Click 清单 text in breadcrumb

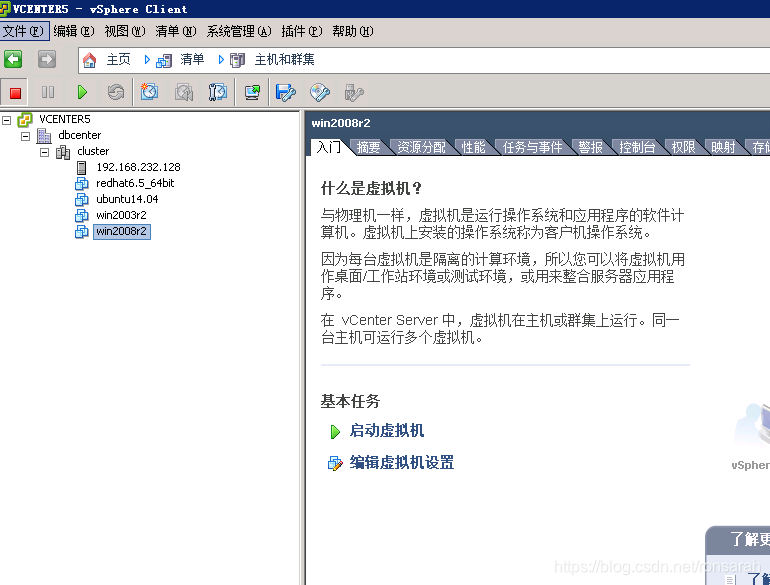coord(192,60)
